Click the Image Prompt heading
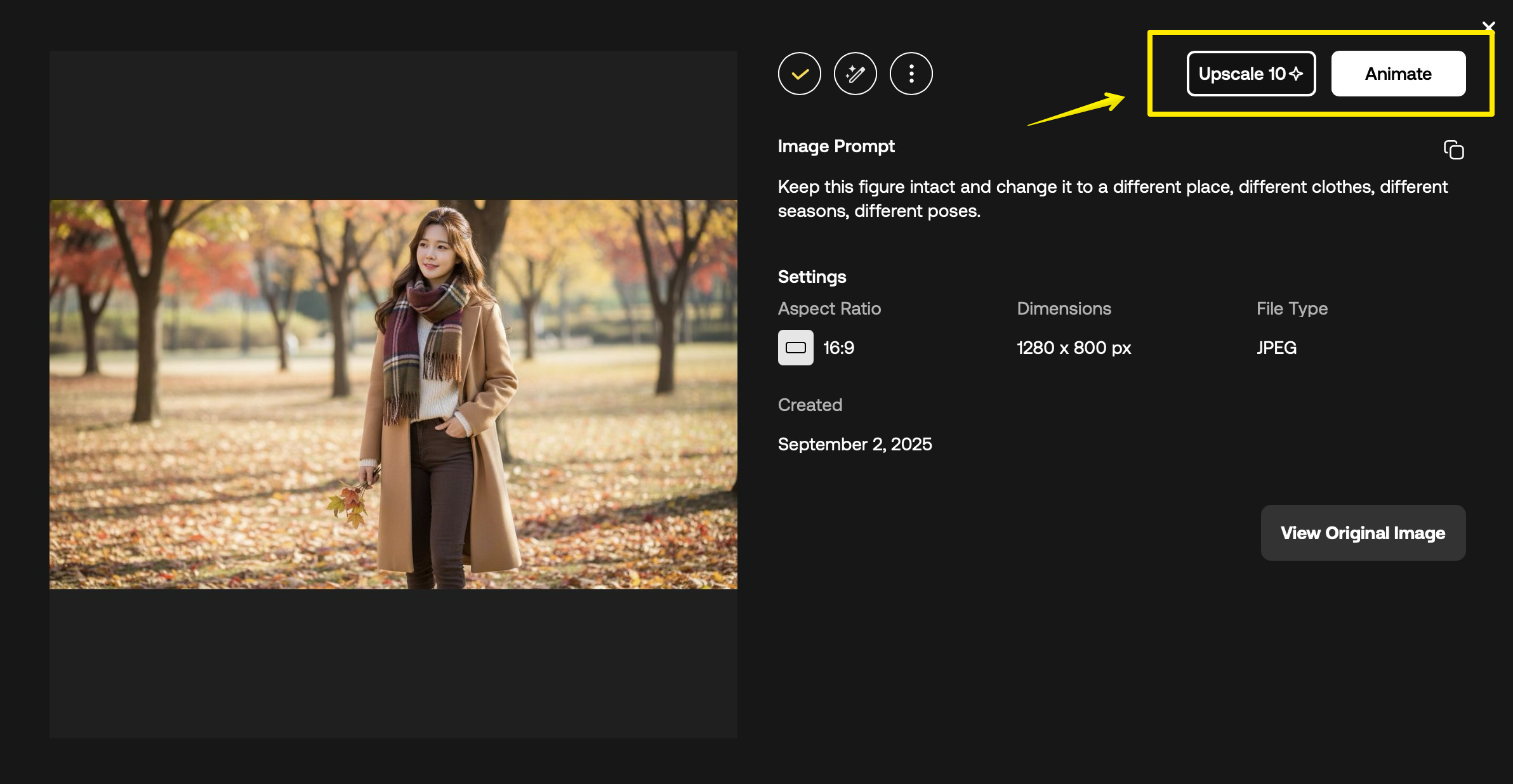1513x784 pixels. (x=836, y=146)
